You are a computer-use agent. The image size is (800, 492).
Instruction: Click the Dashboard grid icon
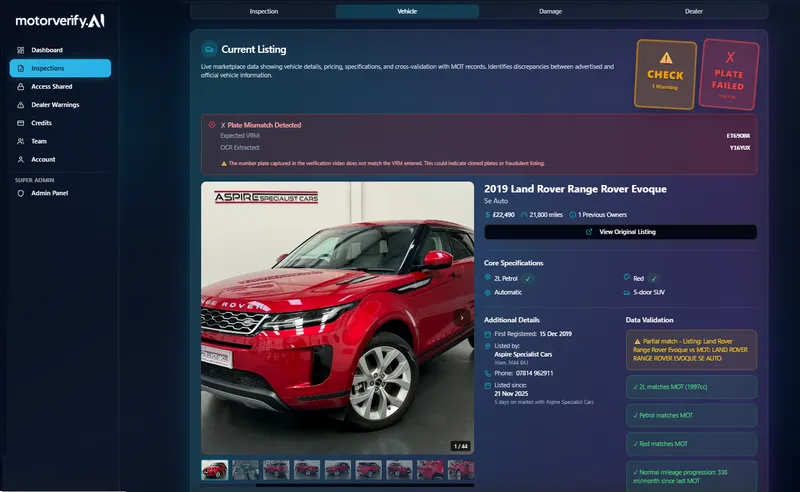click(20, 50)
